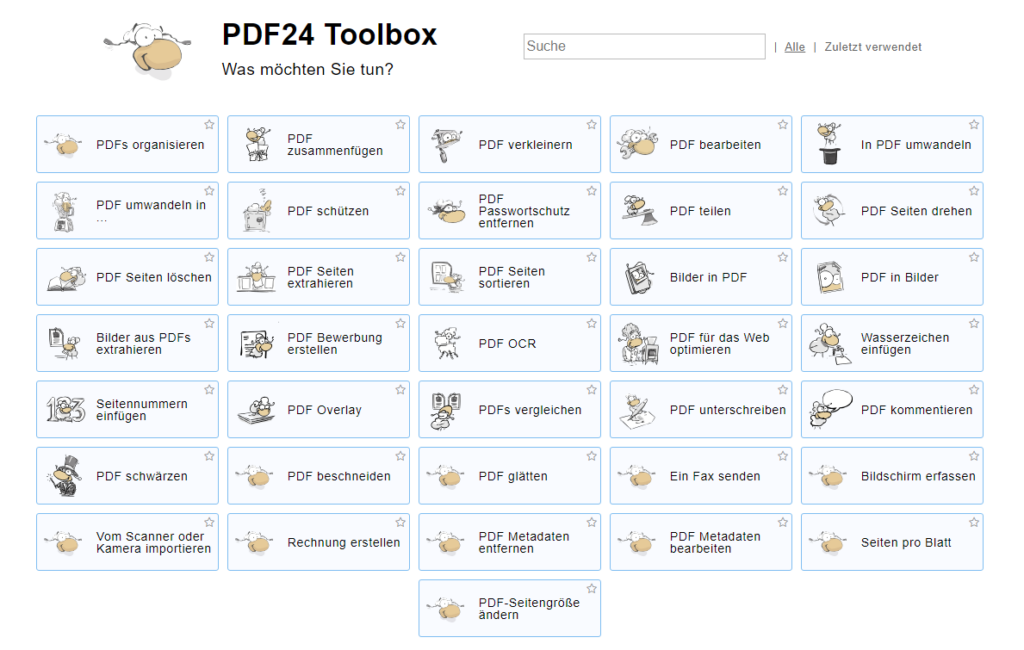Toggle favorite star on PDF bearbeiten
Image resolution: width=1024 pixels, height=650 pixels.
tap(783, 125)
